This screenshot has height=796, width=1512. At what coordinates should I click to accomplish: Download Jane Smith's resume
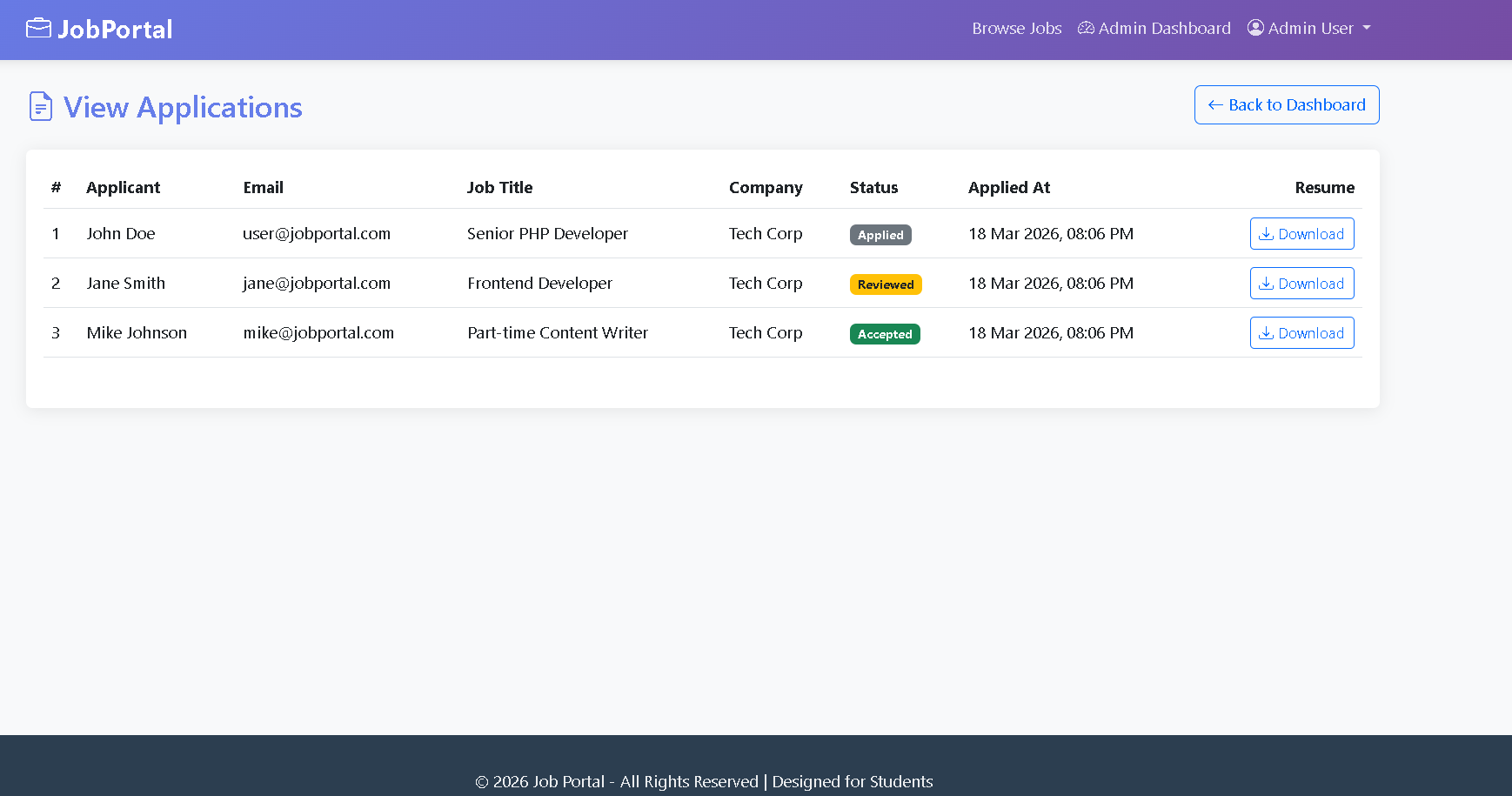coord(1301,284)
